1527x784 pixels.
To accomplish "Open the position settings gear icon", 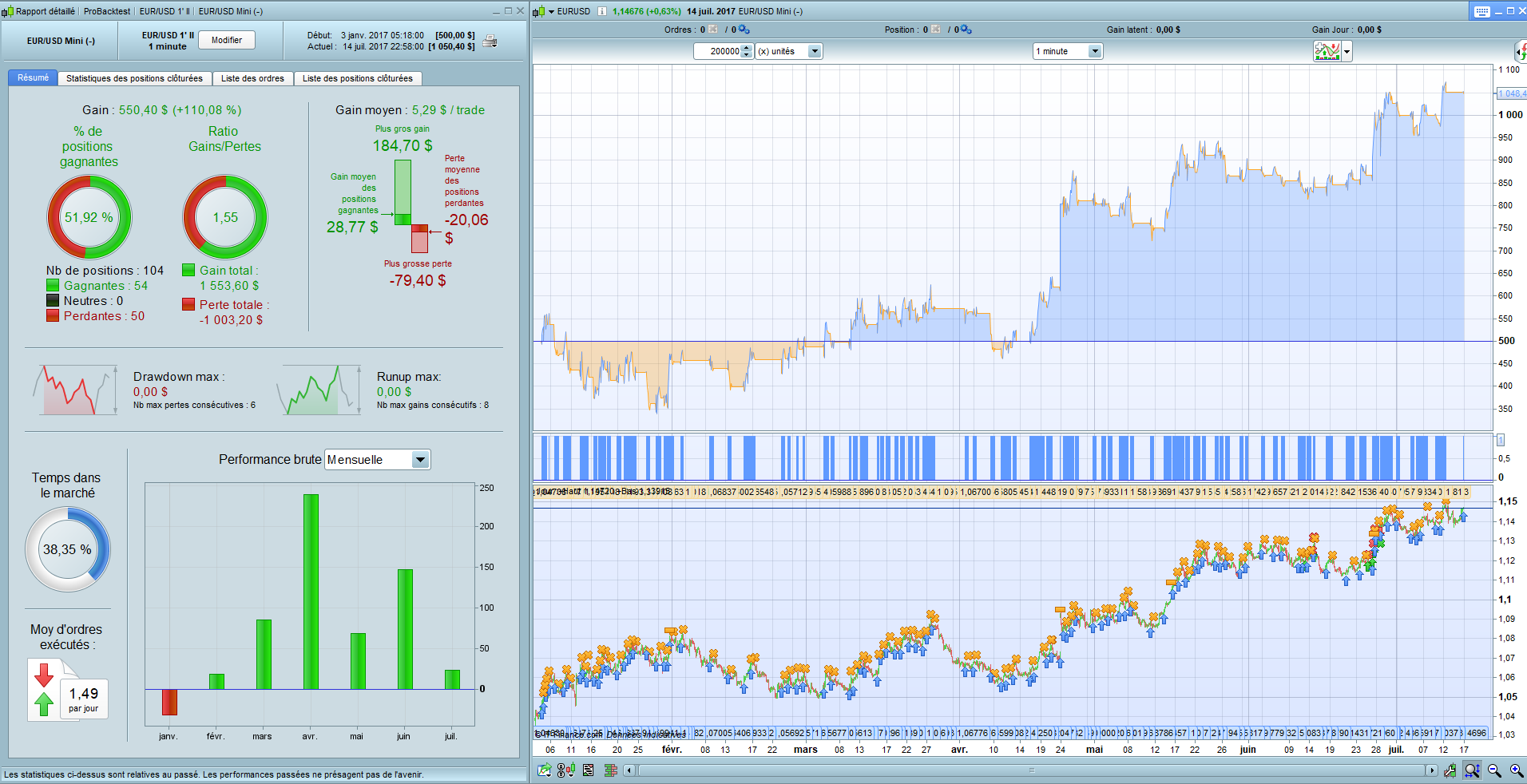I will coord(966,30).
